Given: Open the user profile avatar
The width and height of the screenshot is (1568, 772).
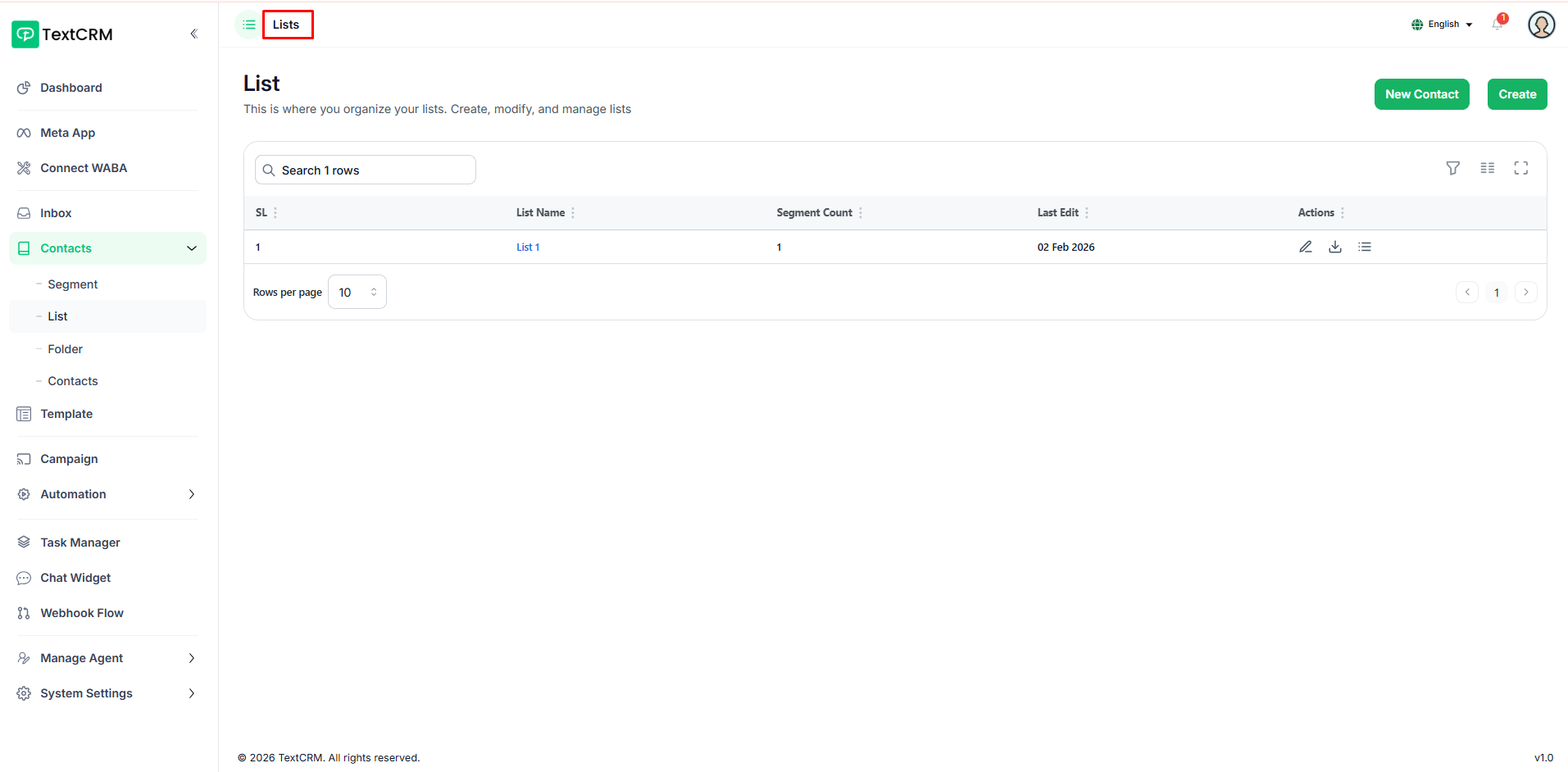Looking at the screenshot, I should 1541,25.
